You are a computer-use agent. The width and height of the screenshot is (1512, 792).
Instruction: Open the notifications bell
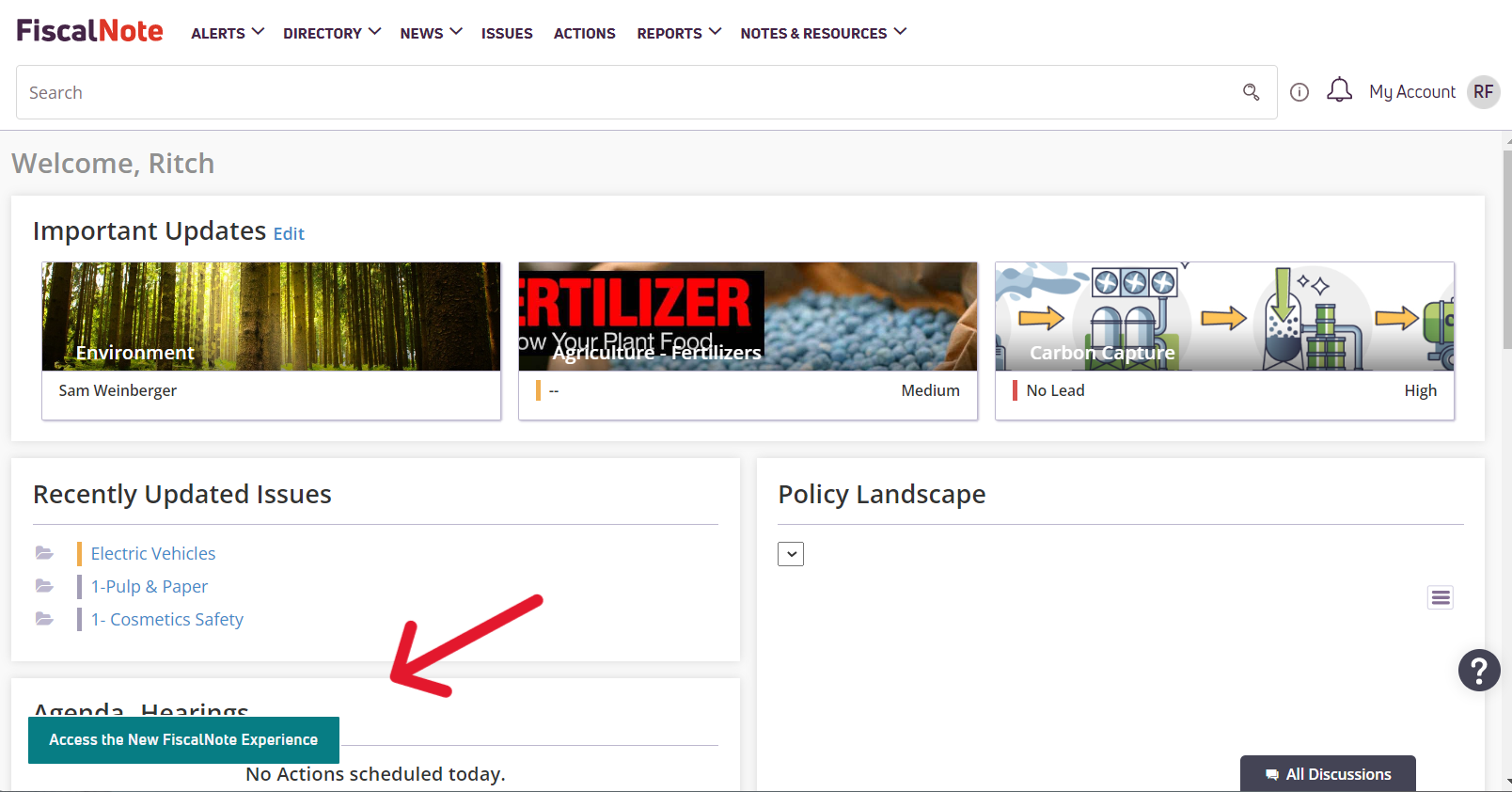(x=1339, y=90)
